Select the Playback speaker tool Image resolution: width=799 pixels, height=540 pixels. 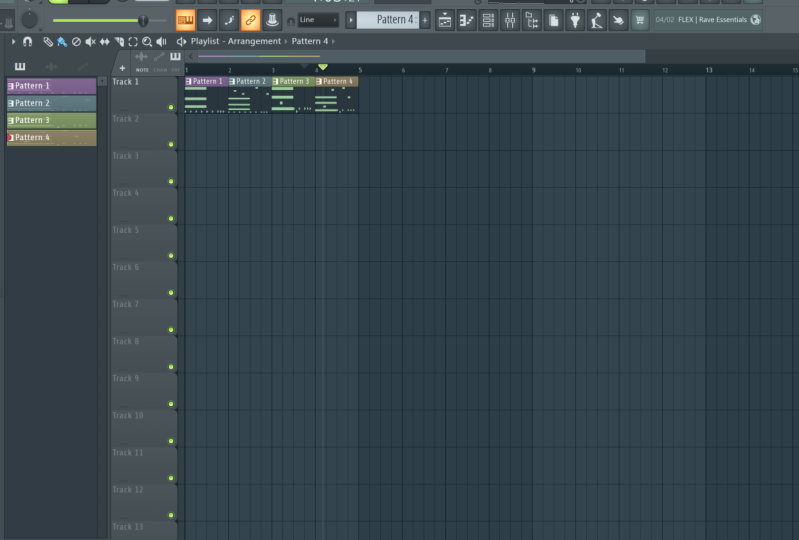(162, 42)
